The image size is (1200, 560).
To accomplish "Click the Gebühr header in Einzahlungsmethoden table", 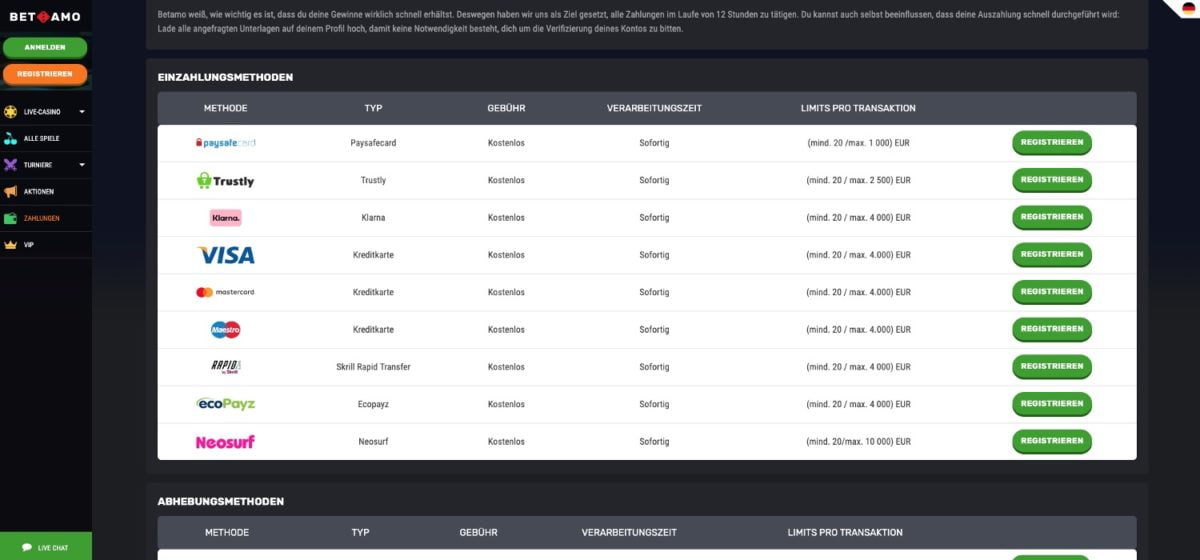I will [x=506, y=108].
